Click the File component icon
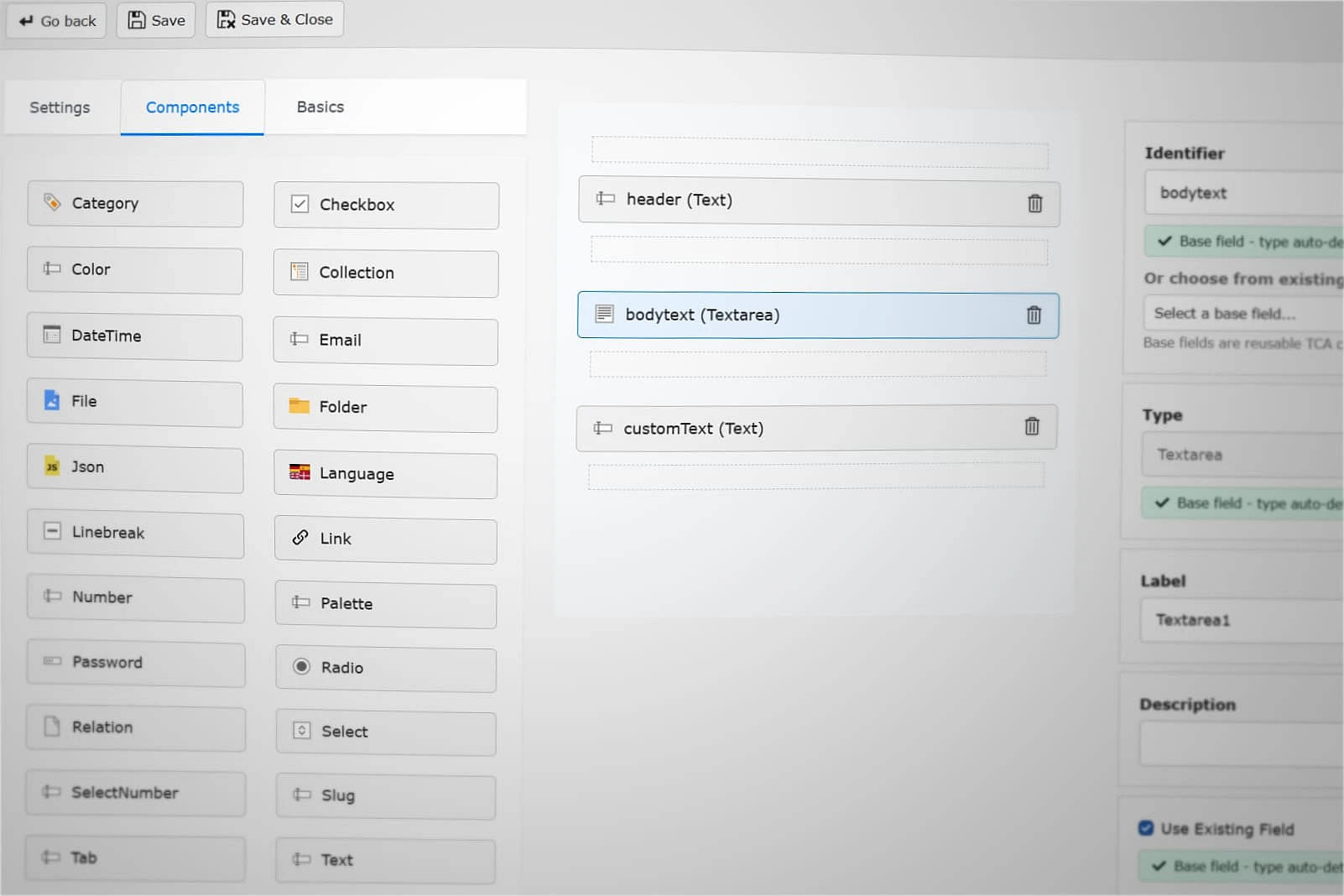Screen dimensions: 1344x896 coord(52,400)
